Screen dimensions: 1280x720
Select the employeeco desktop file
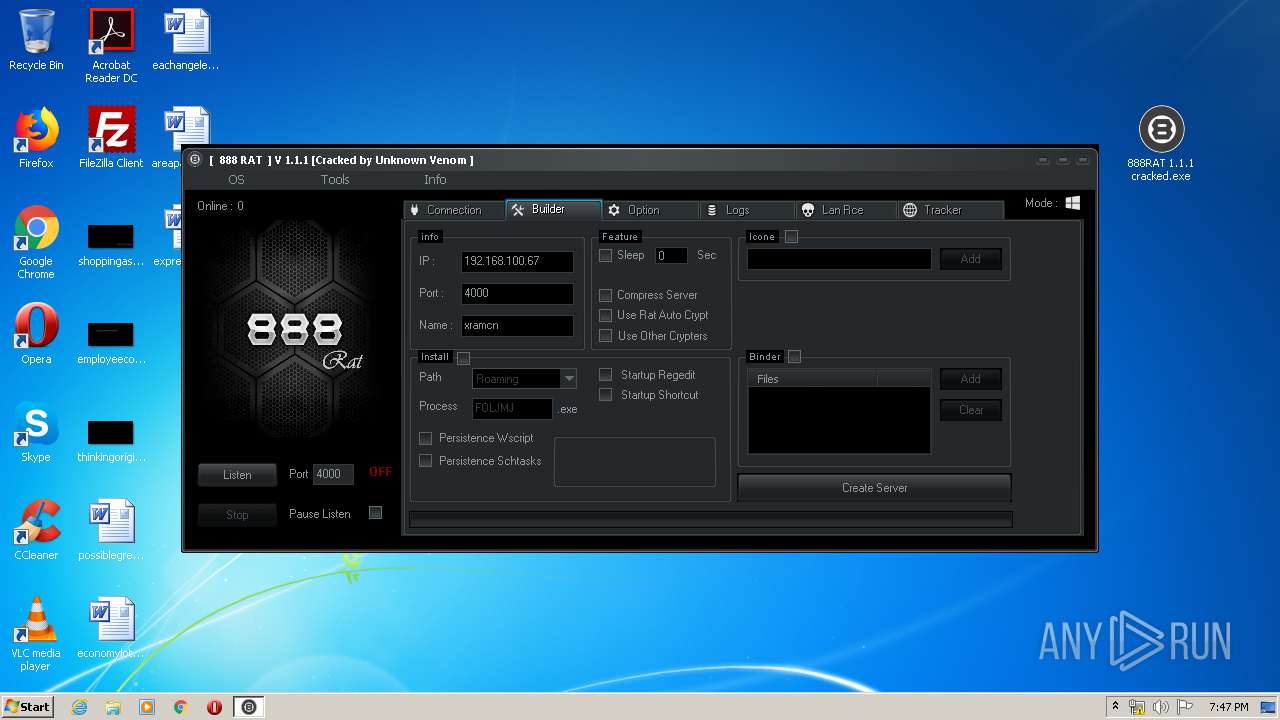coord(111,342)
